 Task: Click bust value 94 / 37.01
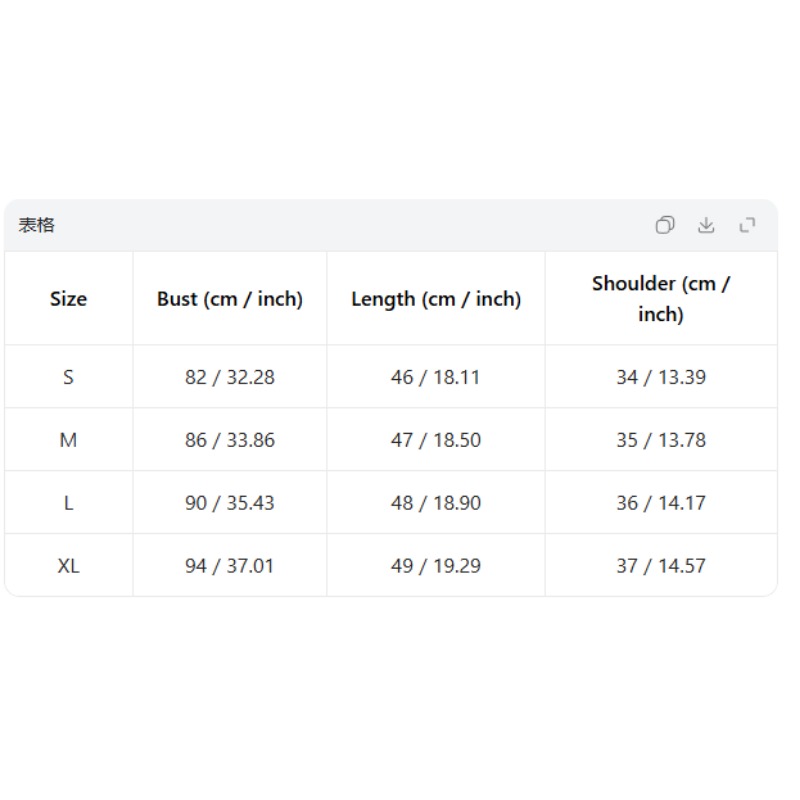coord(230,566)
